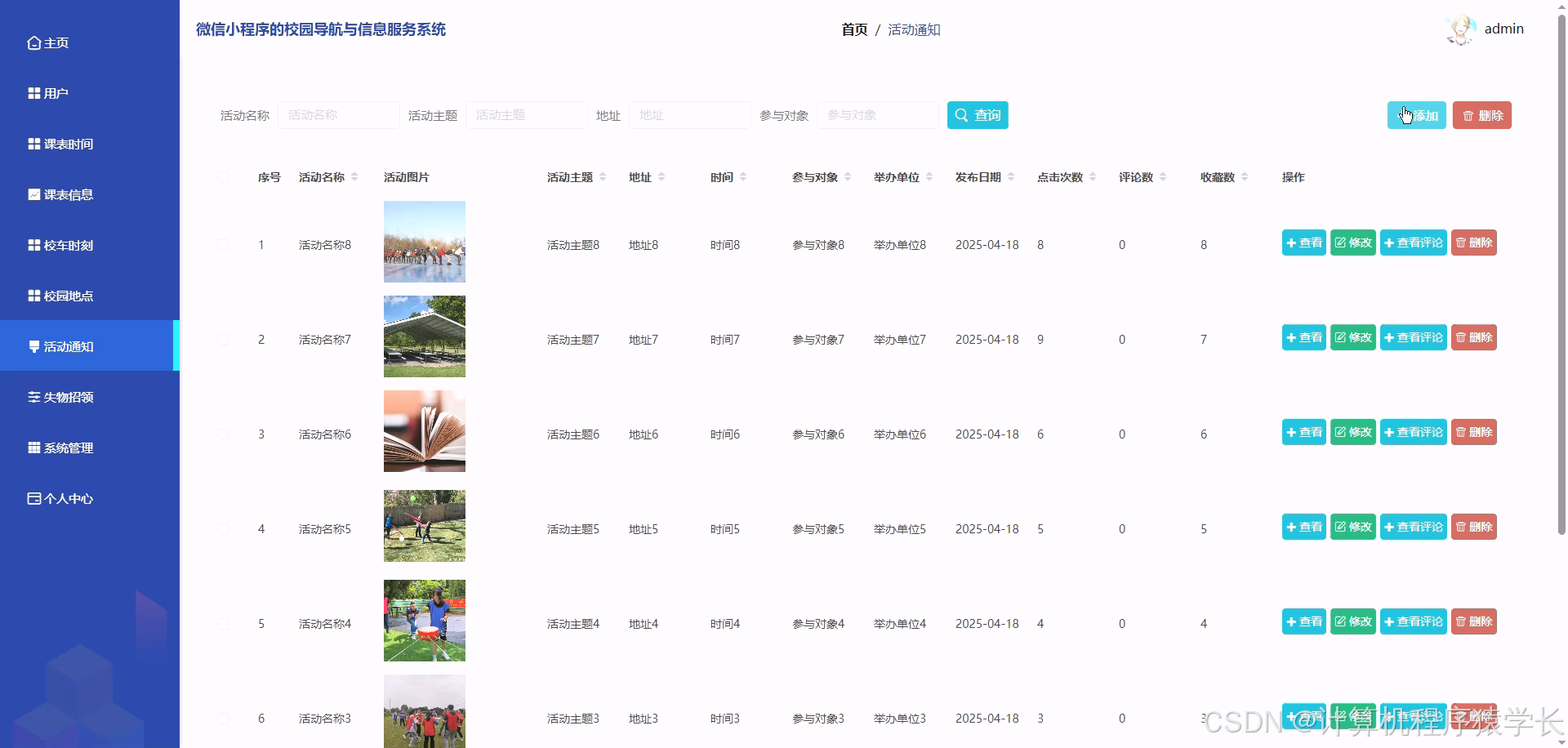Sort by 评论数 column arrows
1568x748 pixels.
click(x=1163, y=177)
